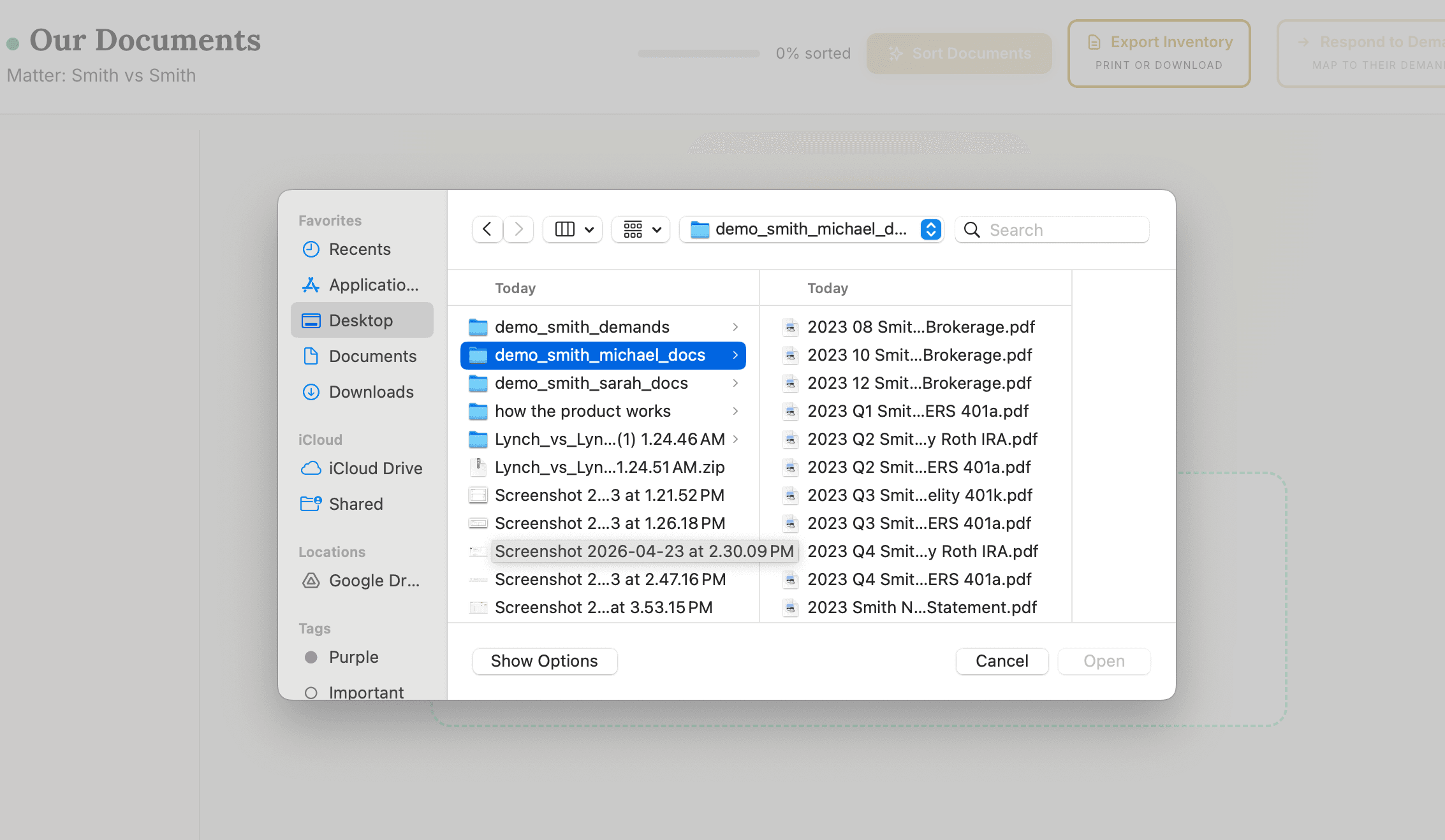Navigate back with the back arrow
The height and width of the screenshot is (840, 1445).
pos(487,229)
